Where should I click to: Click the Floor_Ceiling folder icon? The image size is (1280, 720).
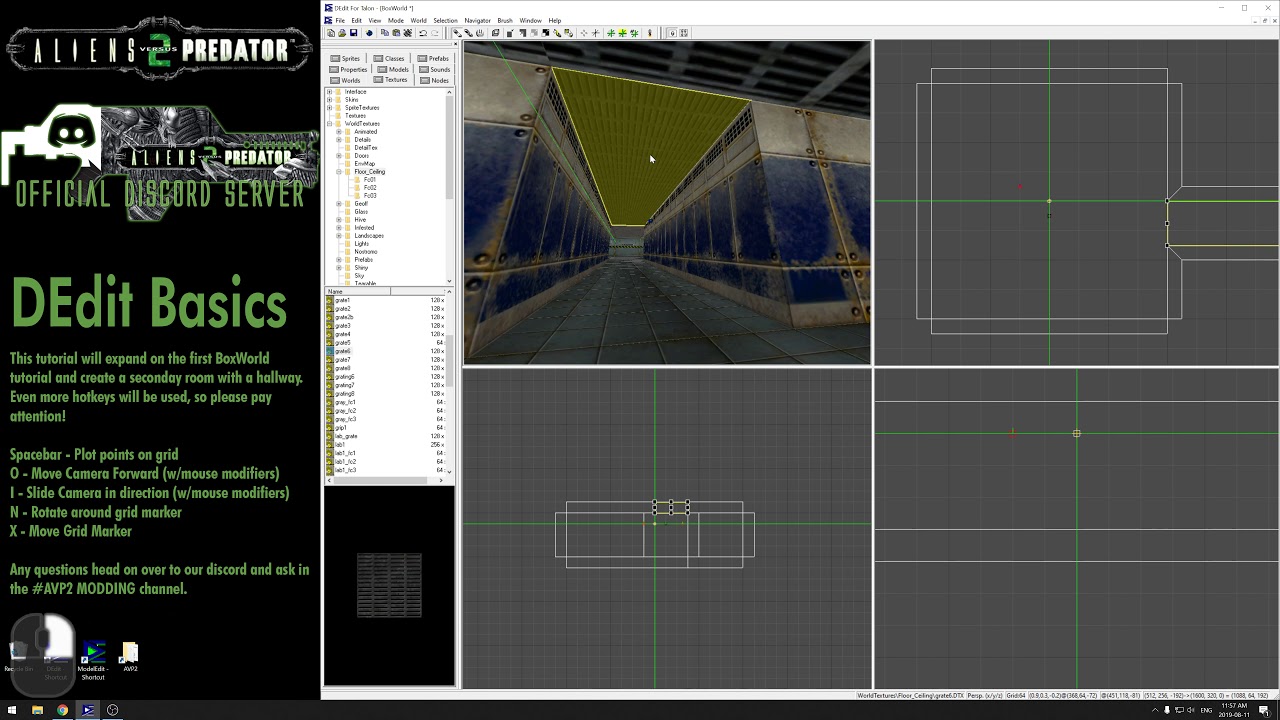[x=349, y=172]
